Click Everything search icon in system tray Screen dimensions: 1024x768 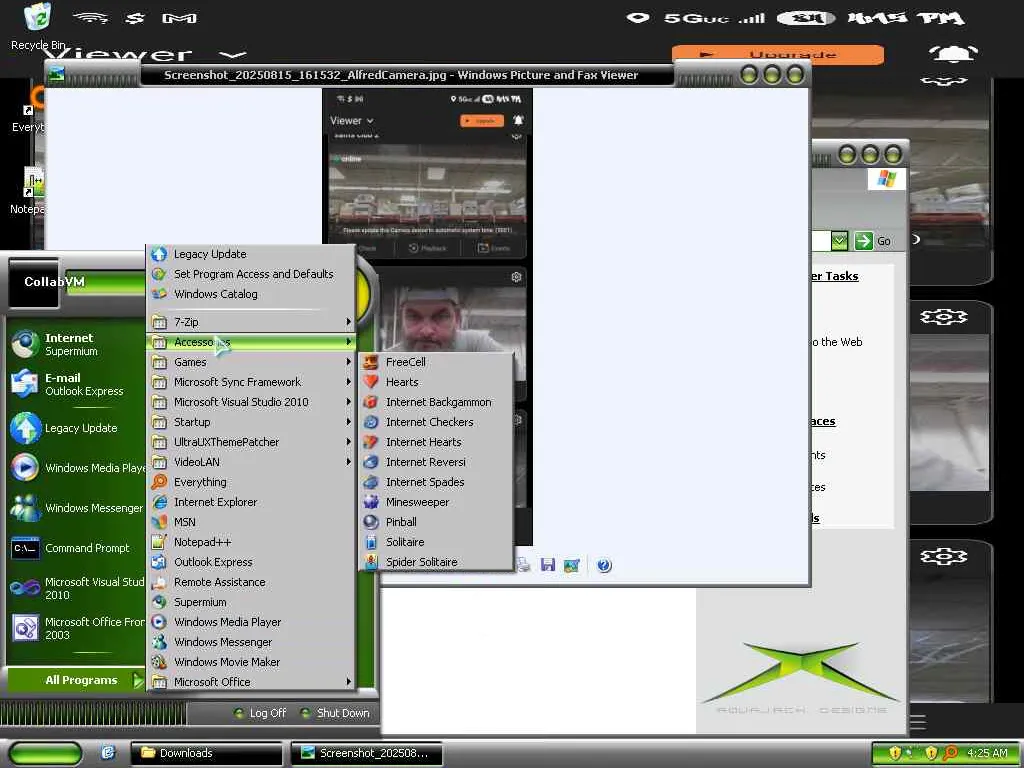point(950,753)
